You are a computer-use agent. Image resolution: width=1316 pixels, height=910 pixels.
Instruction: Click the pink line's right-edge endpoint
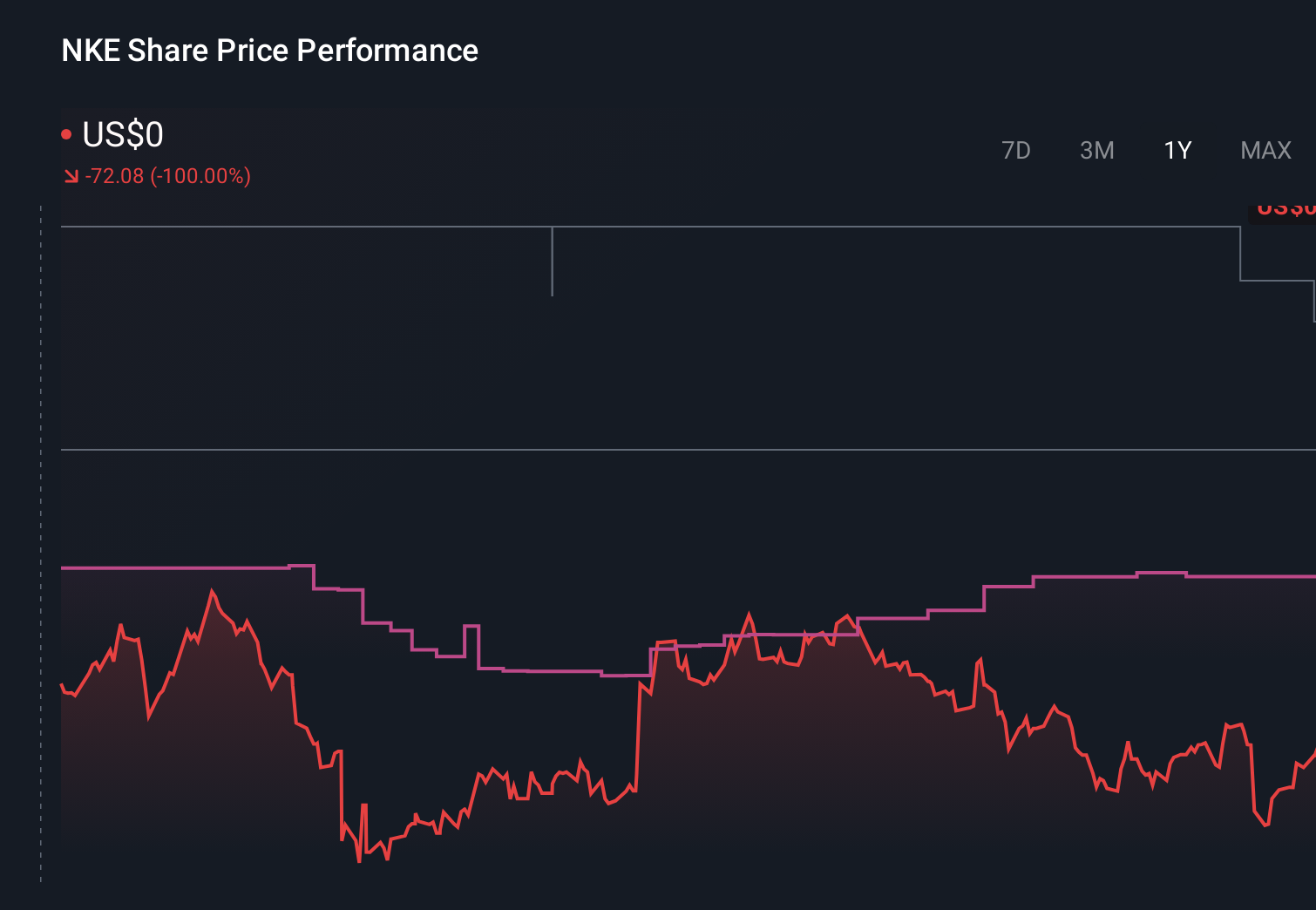1312,575
